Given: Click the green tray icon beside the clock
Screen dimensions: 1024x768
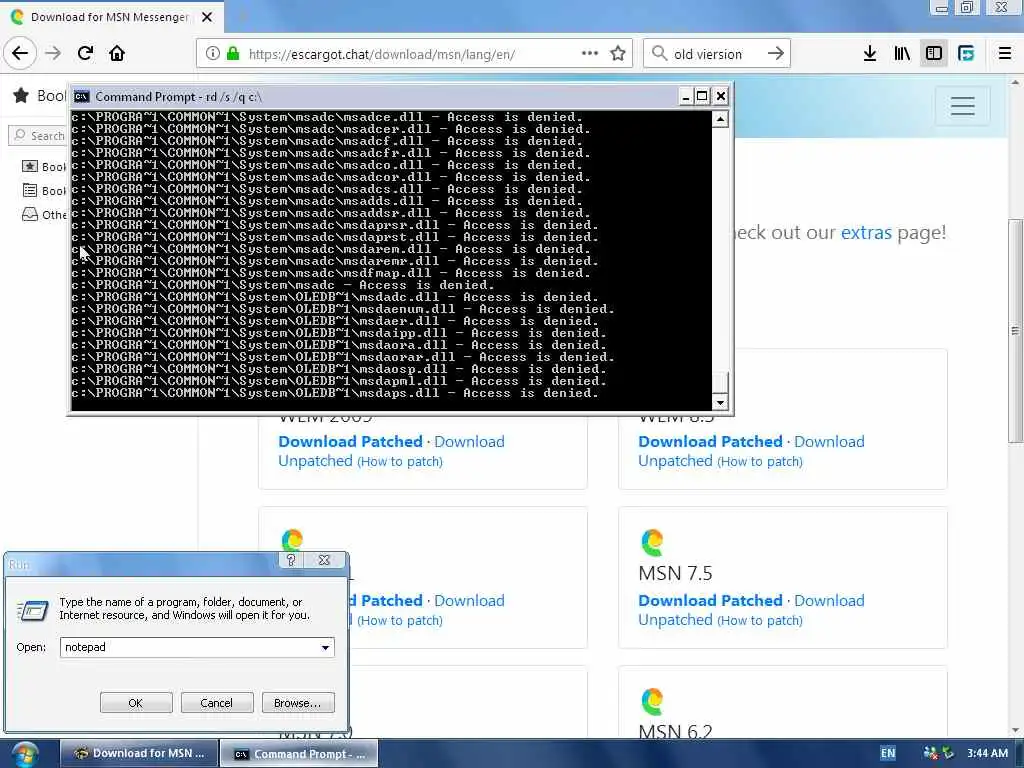Looking at the screenshot, I should [x=948, y=753].
